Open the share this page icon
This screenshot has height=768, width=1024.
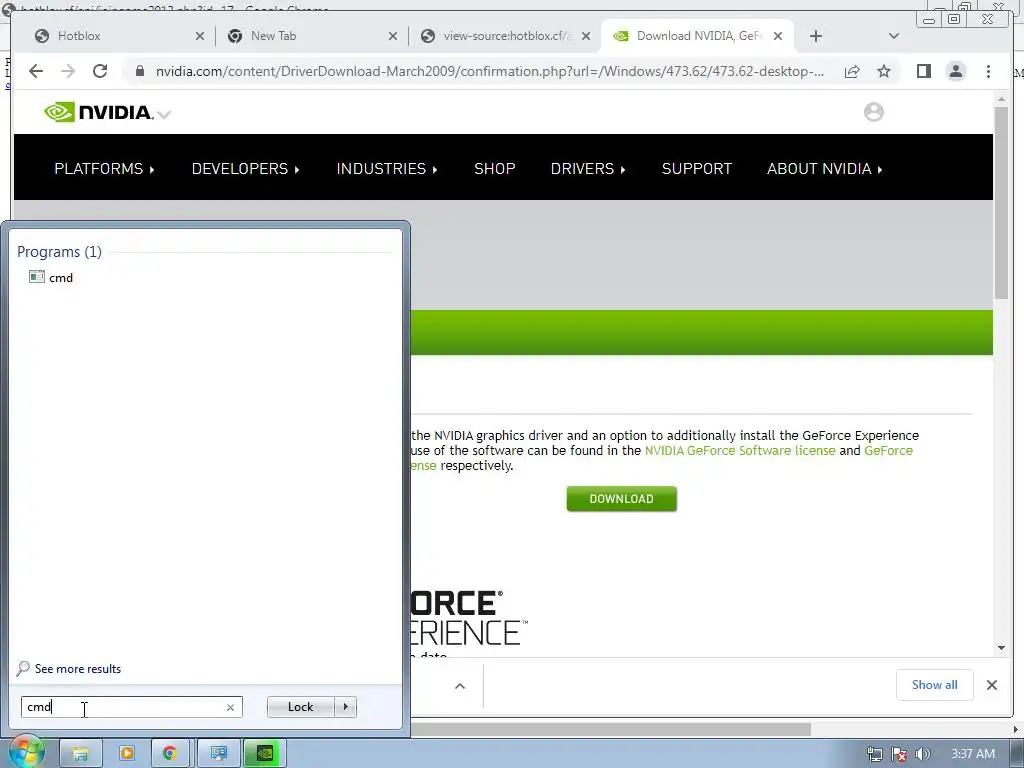(x=852, y=71)
